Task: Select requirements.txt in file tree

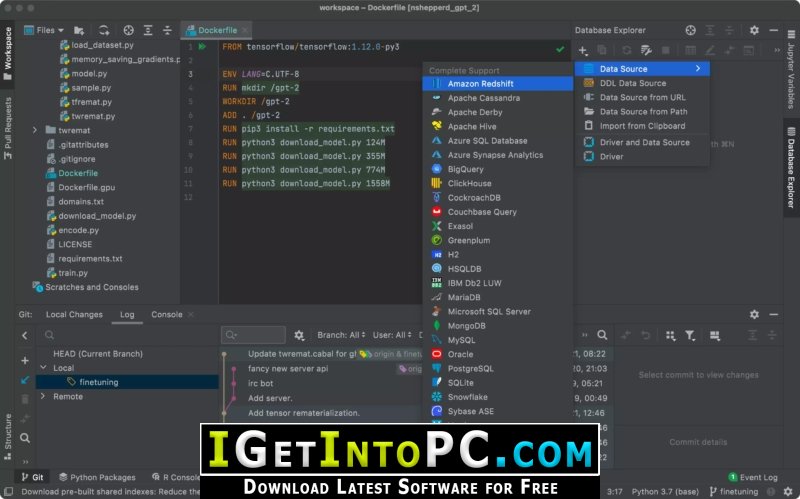Action: [90, 259]
